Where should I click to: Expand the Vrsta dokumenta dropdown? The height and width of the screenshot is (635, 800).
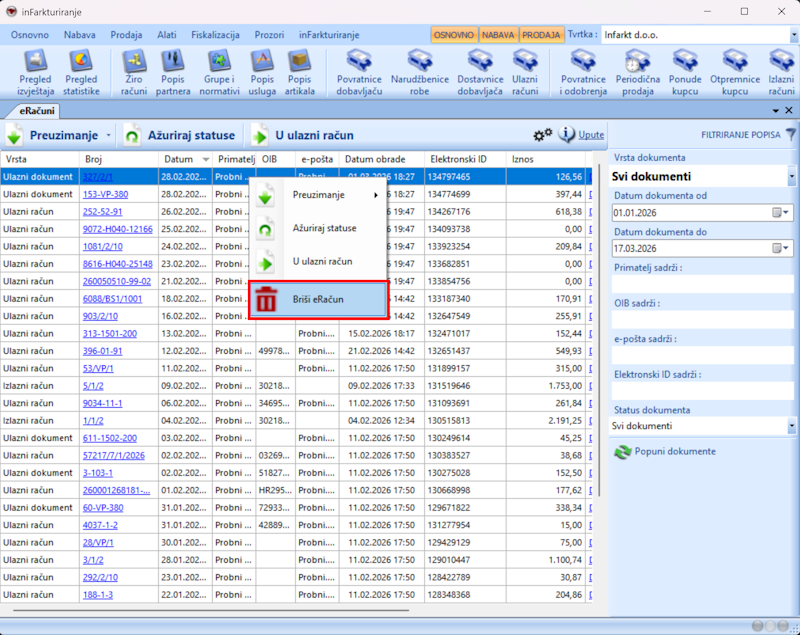click(x=791, y=177)
